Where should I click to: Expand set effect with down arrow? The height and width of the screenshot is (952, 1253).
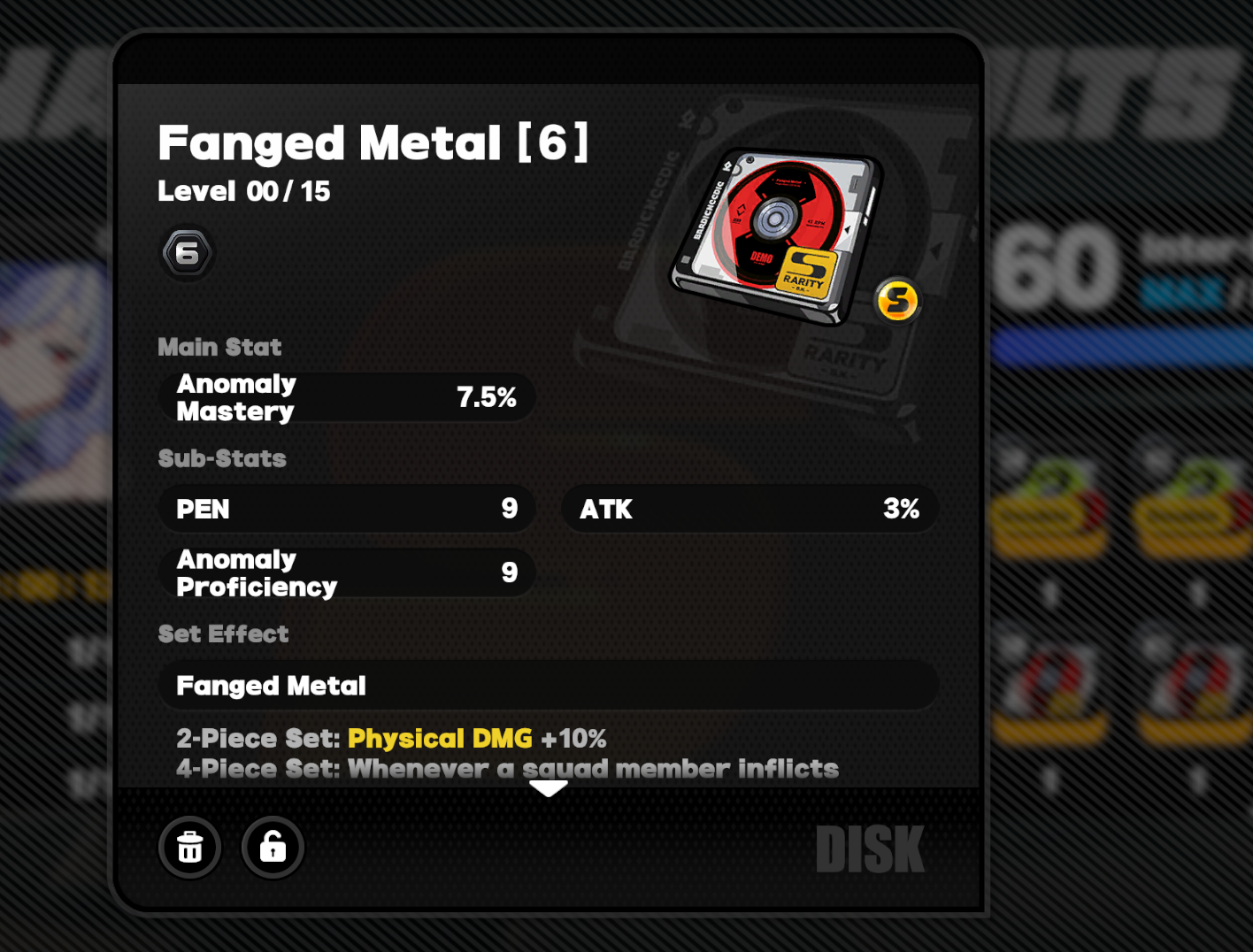(548, 788)
